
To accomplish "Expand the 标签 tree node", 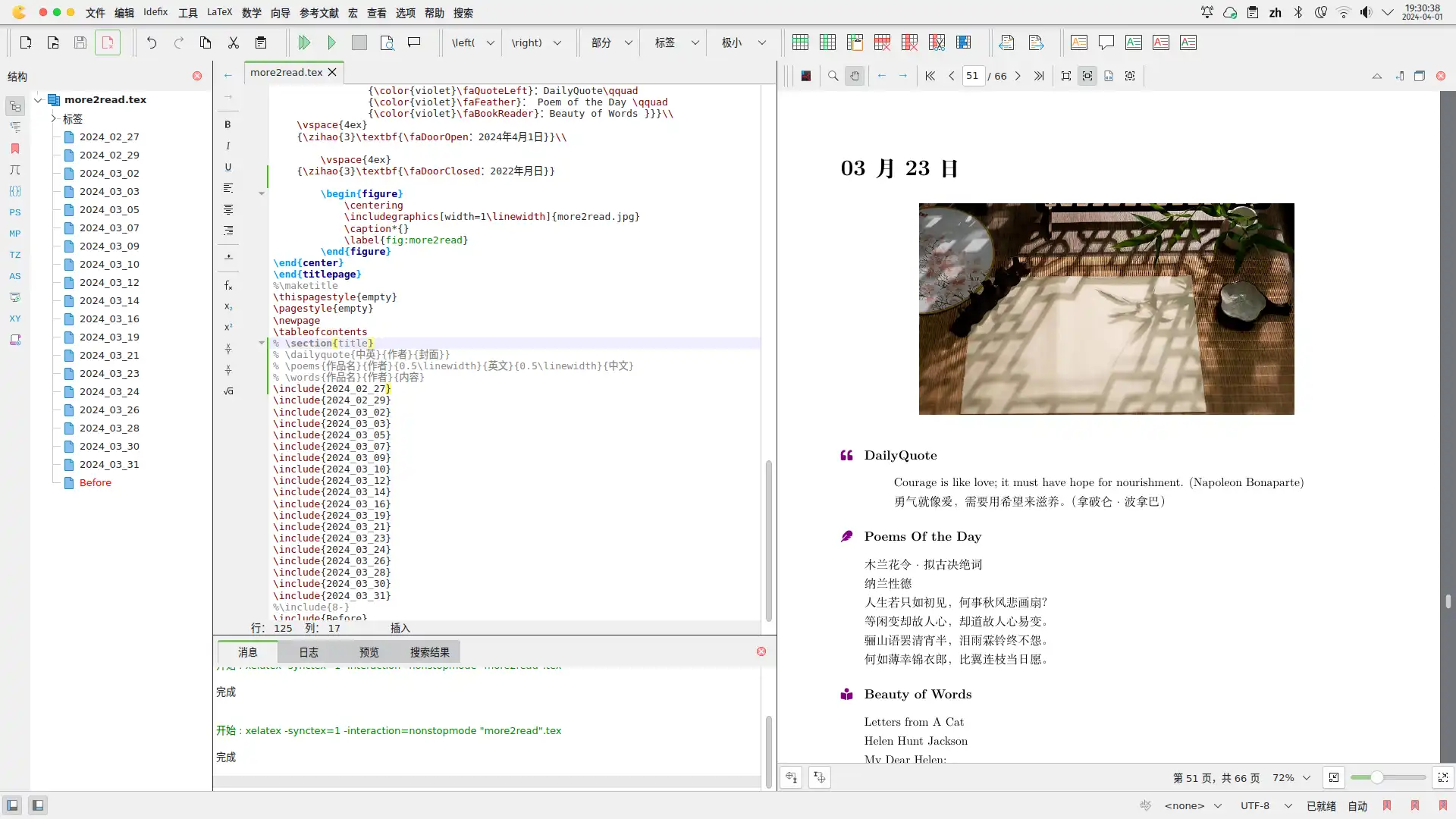I will 54,118.
